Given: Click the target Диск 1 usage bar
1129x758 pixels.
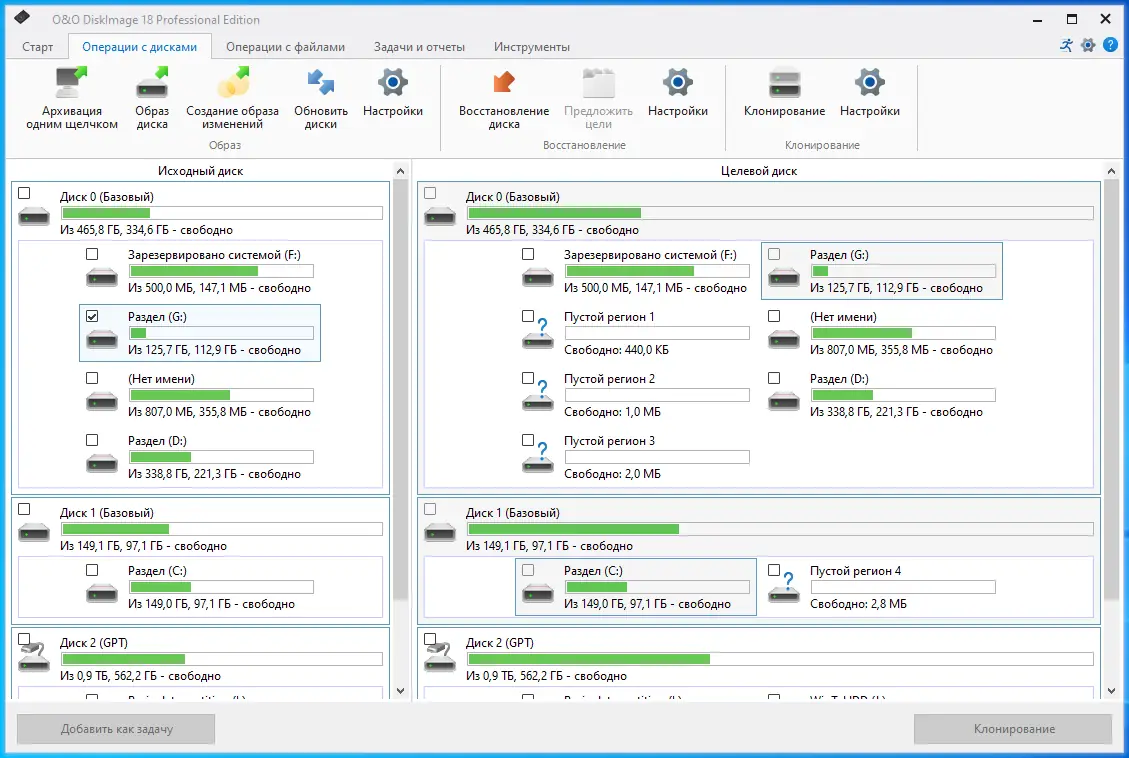Looking at the screenshot, I should coord(781,529).
